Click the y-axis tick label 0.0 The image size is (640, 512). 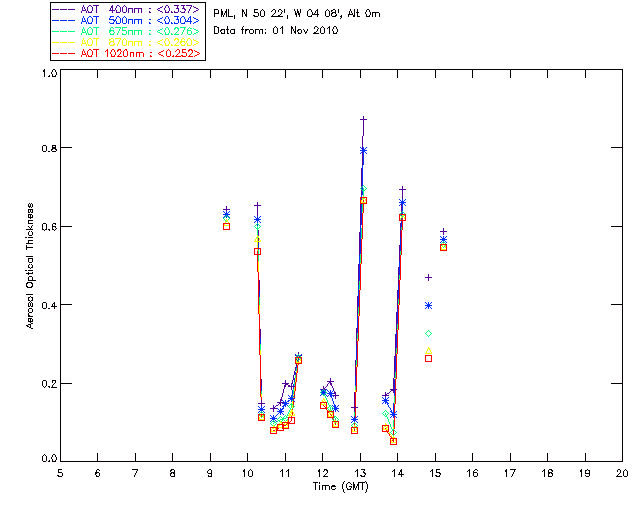[x=49, y=459]
